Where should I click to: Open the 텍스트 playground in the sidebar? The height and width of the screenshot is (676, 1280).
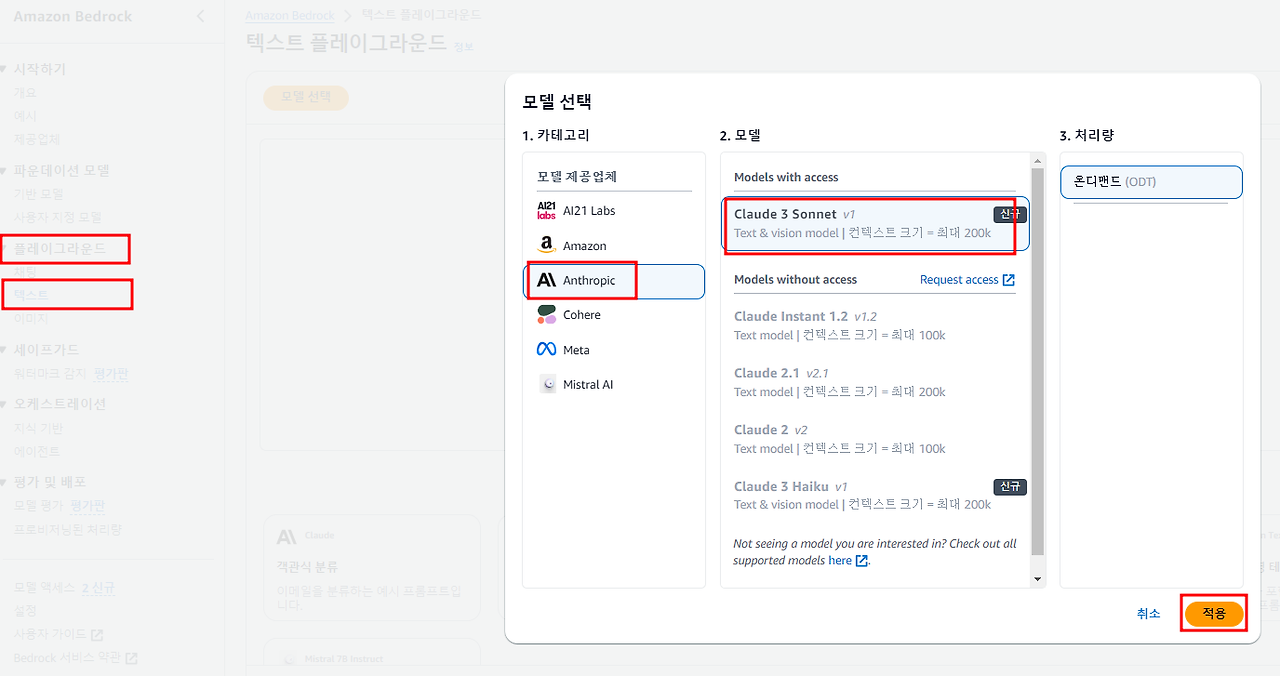pos(31,295)
